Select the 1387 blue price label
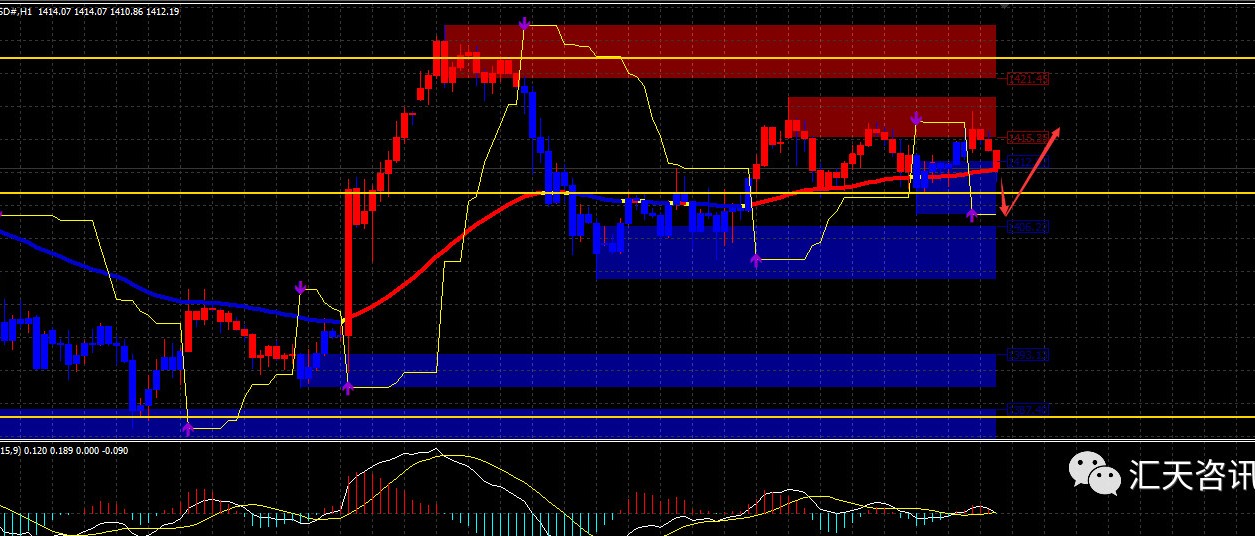 (1028, 408)
